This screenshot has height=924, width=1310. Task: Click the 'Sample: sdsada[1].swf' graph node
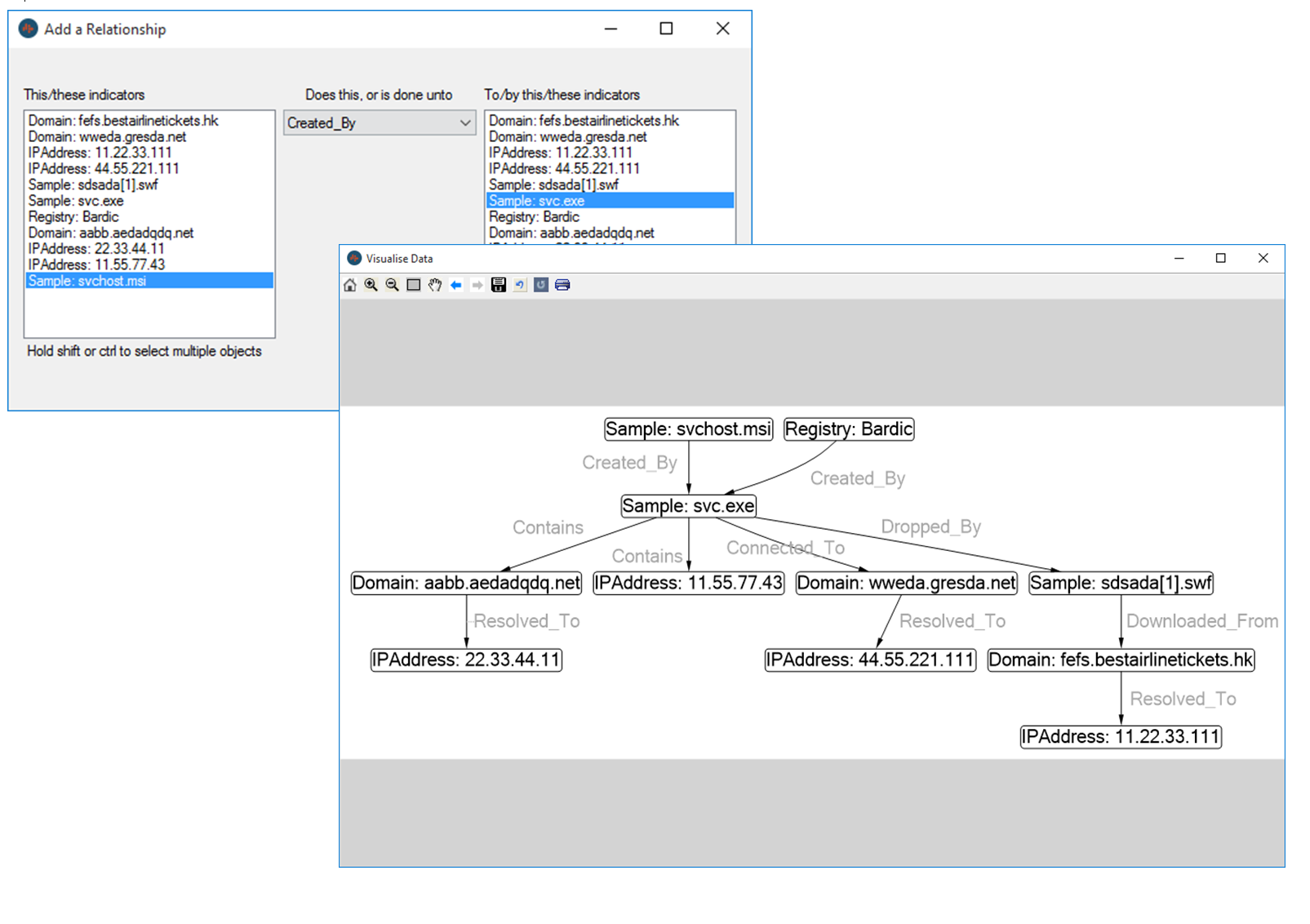[1121, 583]
